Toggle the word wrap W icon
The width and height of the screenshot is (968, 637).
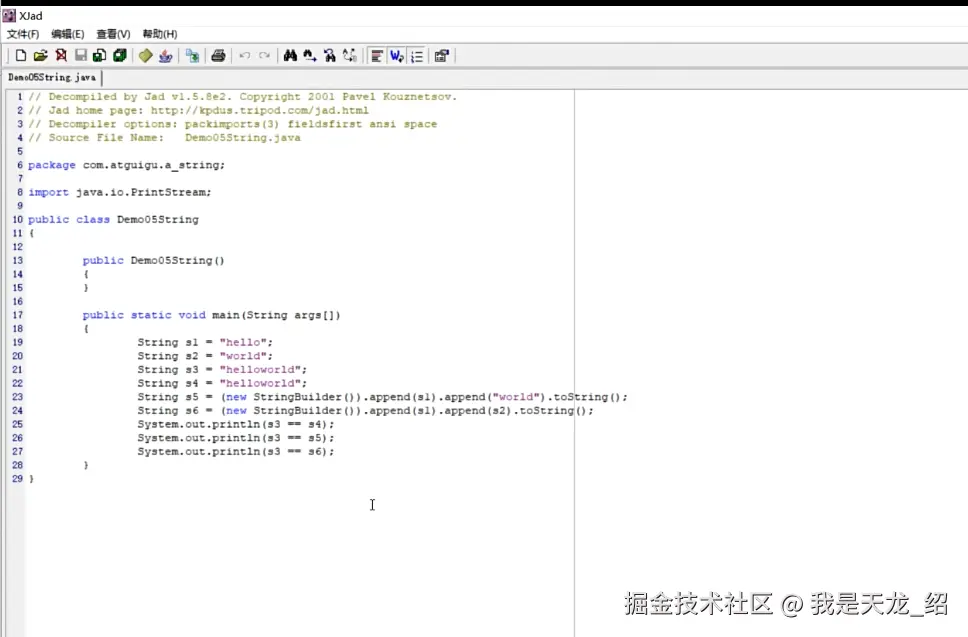pyautogui.click(x=396, y=56)
